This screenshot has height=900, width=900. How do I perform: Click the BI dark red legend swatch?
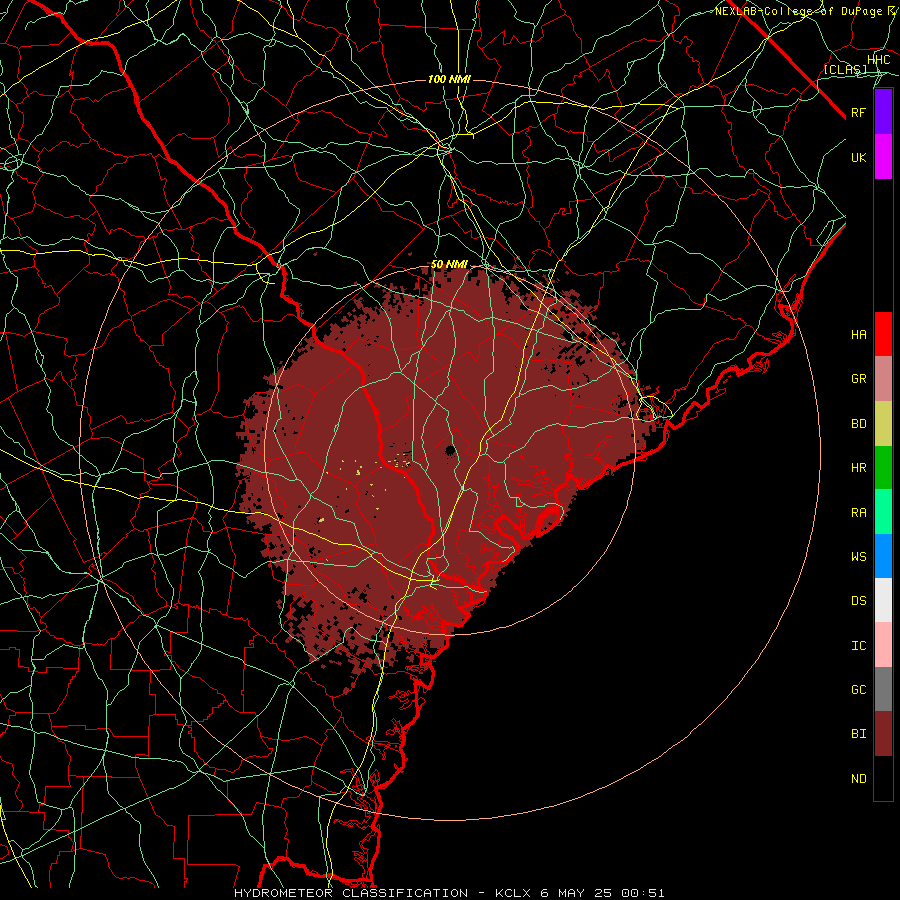(x=883, y=734)
